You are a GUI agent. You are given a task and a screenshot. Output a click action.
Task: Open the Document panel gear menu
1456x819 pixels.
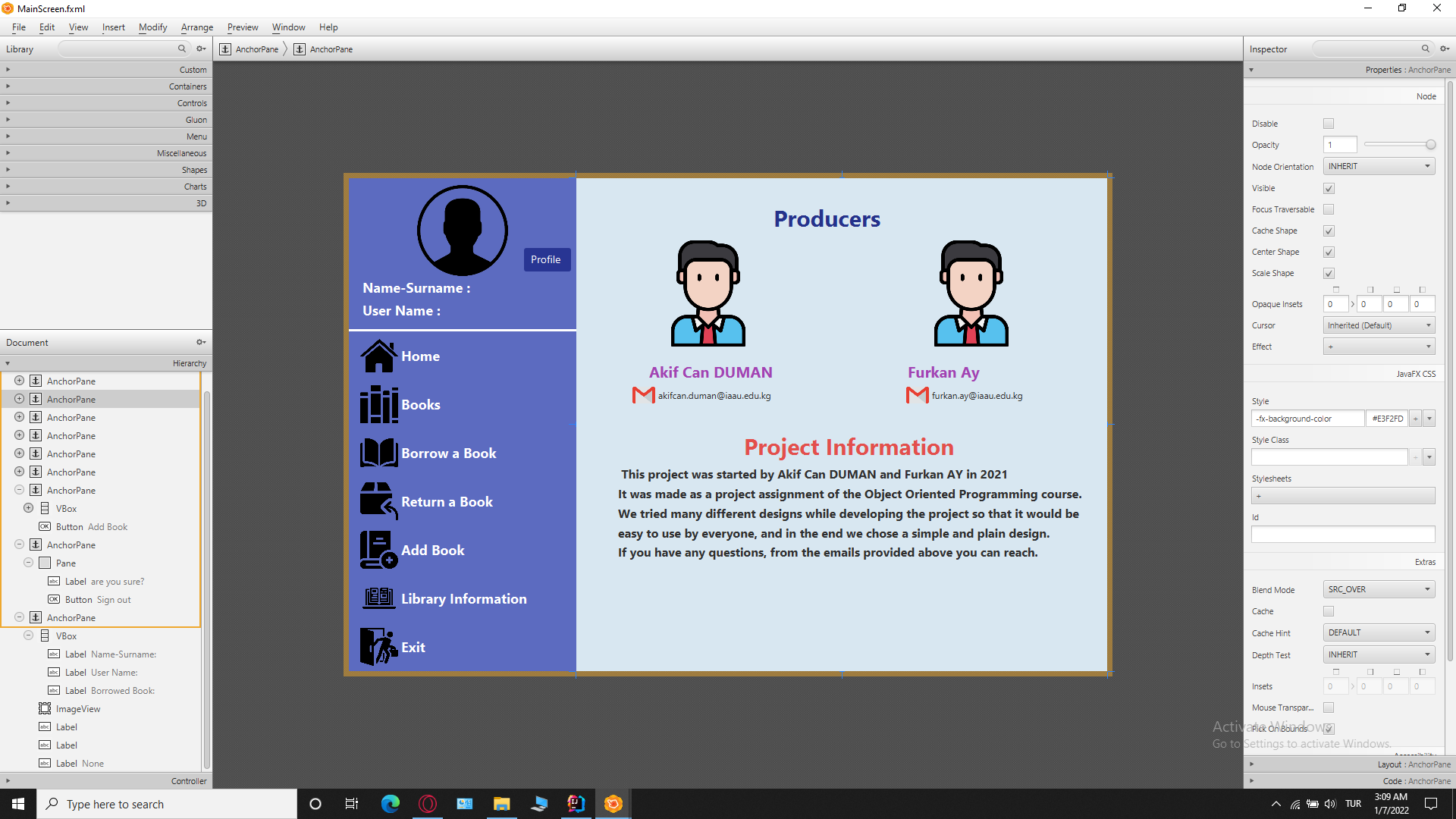tap(201, 342)
